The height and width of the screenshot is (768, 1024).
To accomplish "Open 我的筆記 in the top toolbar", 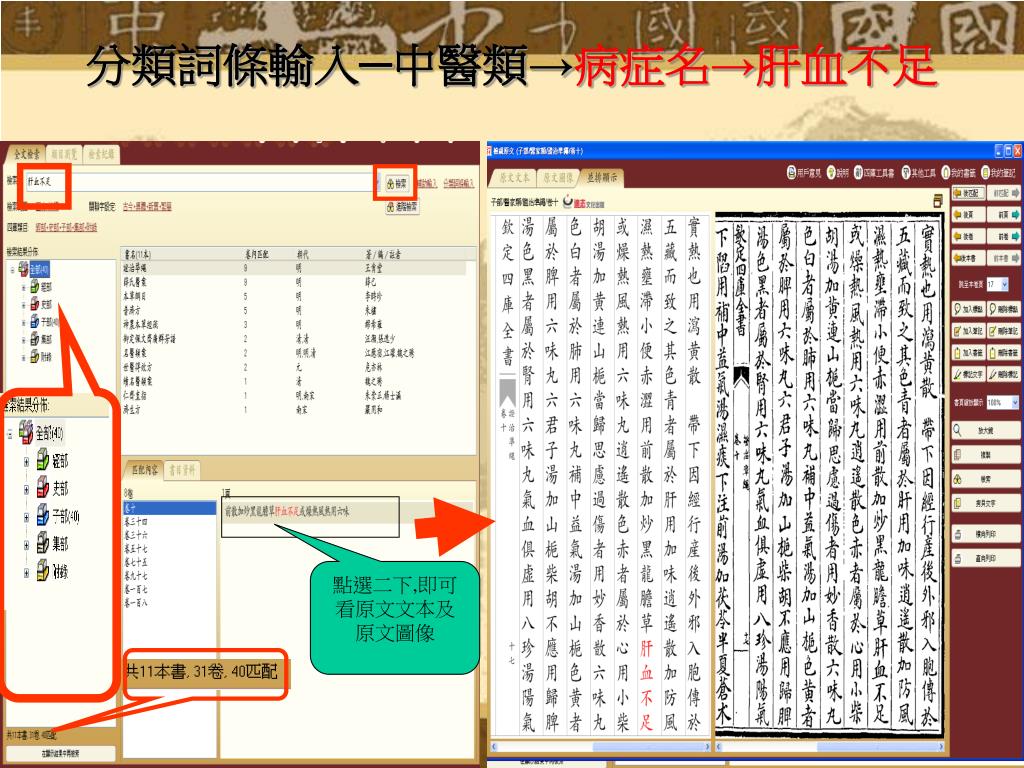I will [999, 172].
